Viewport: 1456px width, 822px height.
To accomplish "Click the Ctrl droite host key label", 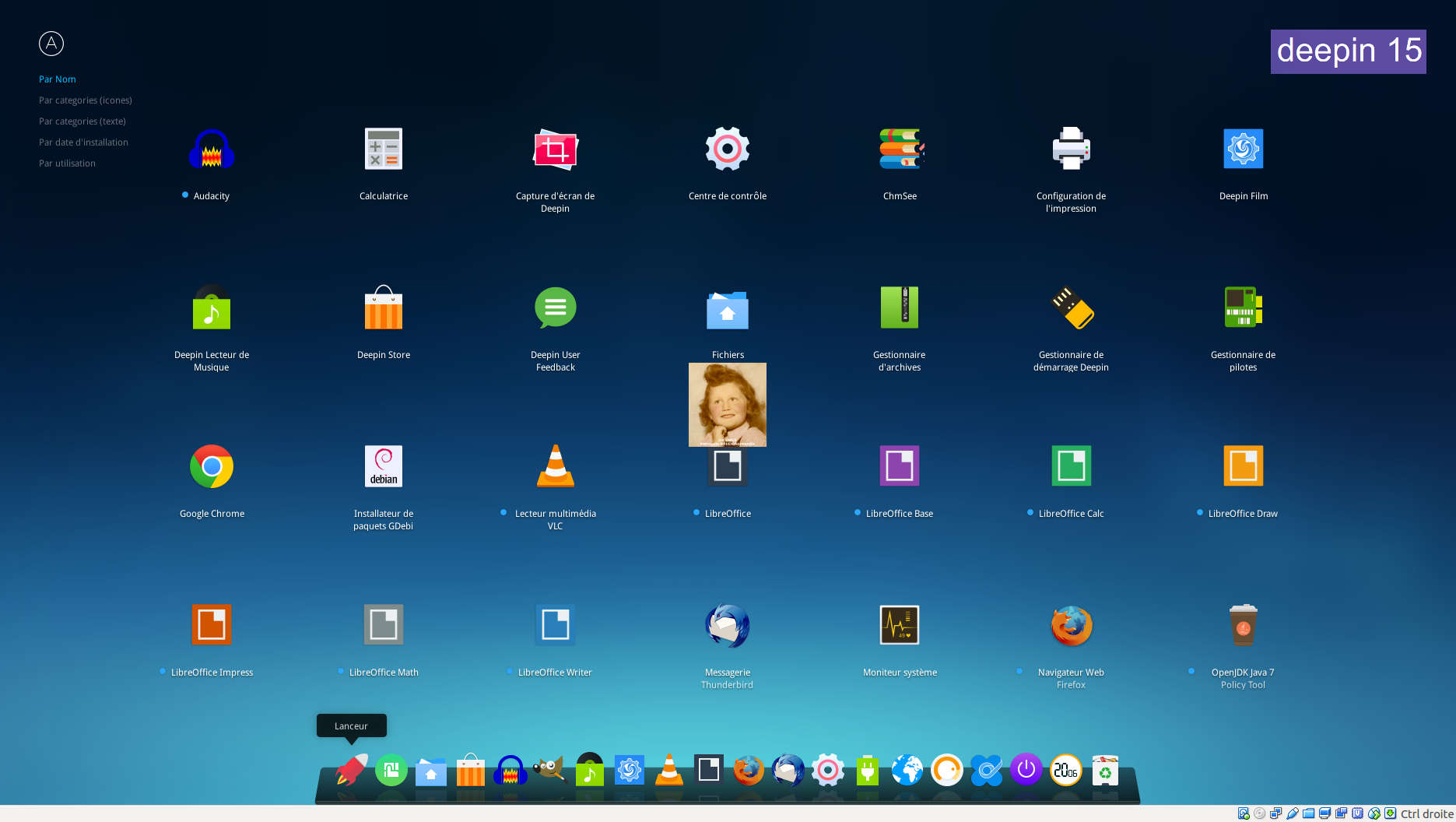I will click(1427, 813).
